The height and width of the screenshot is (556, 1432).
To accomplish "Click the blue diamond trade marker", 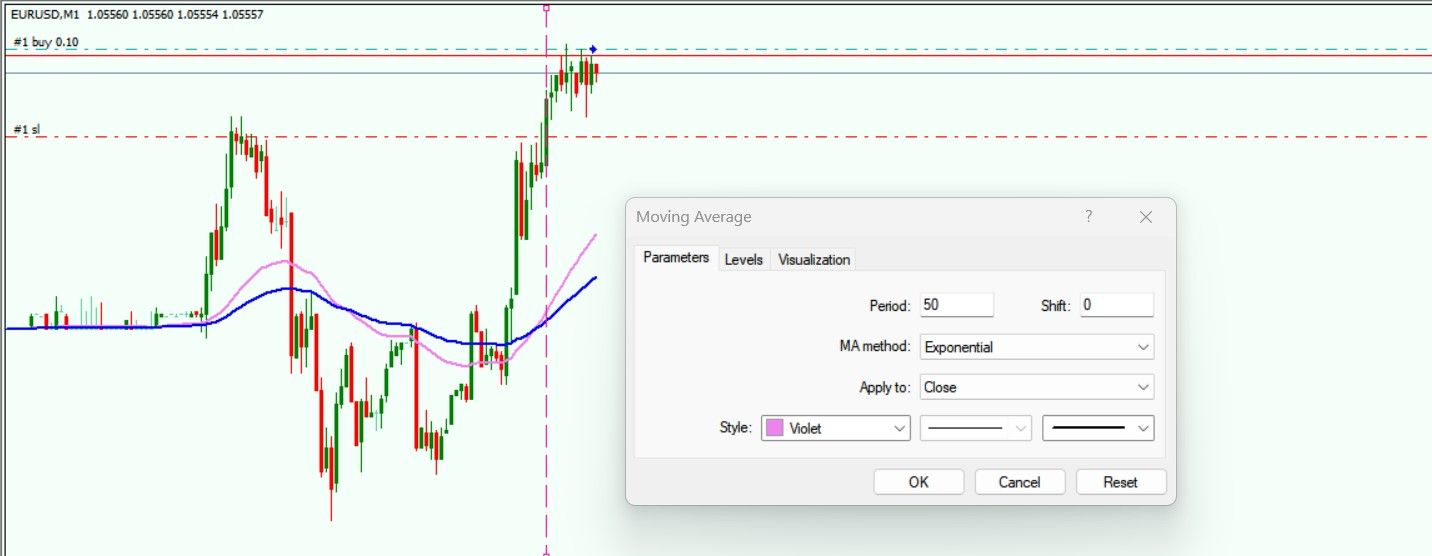I will click(x=593, y=49).
